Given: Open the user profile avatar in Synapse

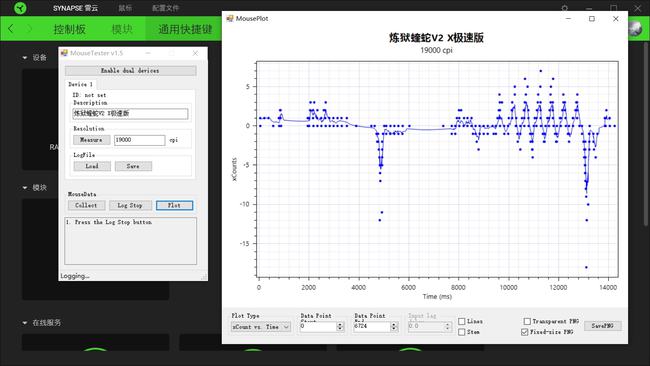Looking at the screenshot, I should [x=635, y=29].
